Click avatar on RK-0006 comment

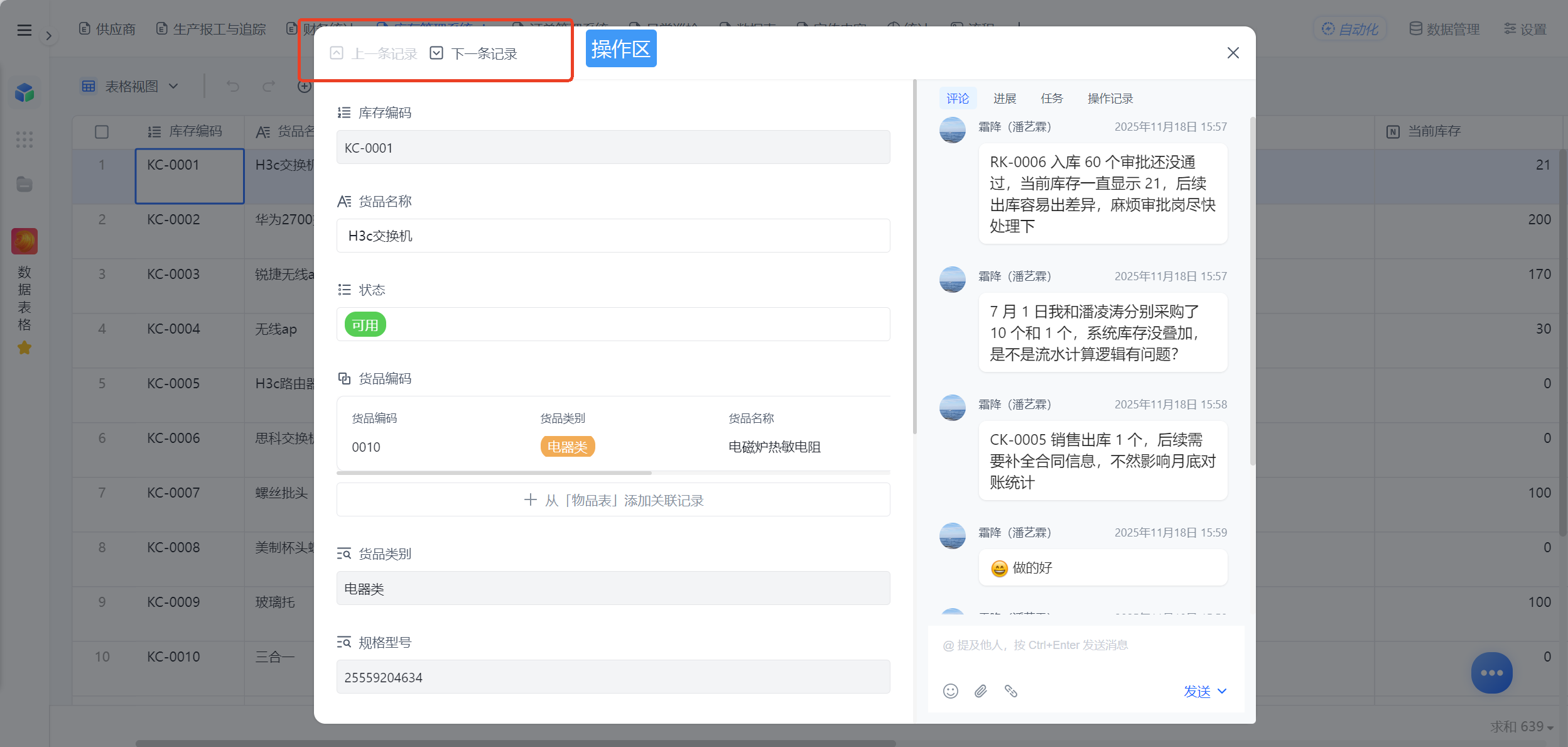tap(953, 130)
